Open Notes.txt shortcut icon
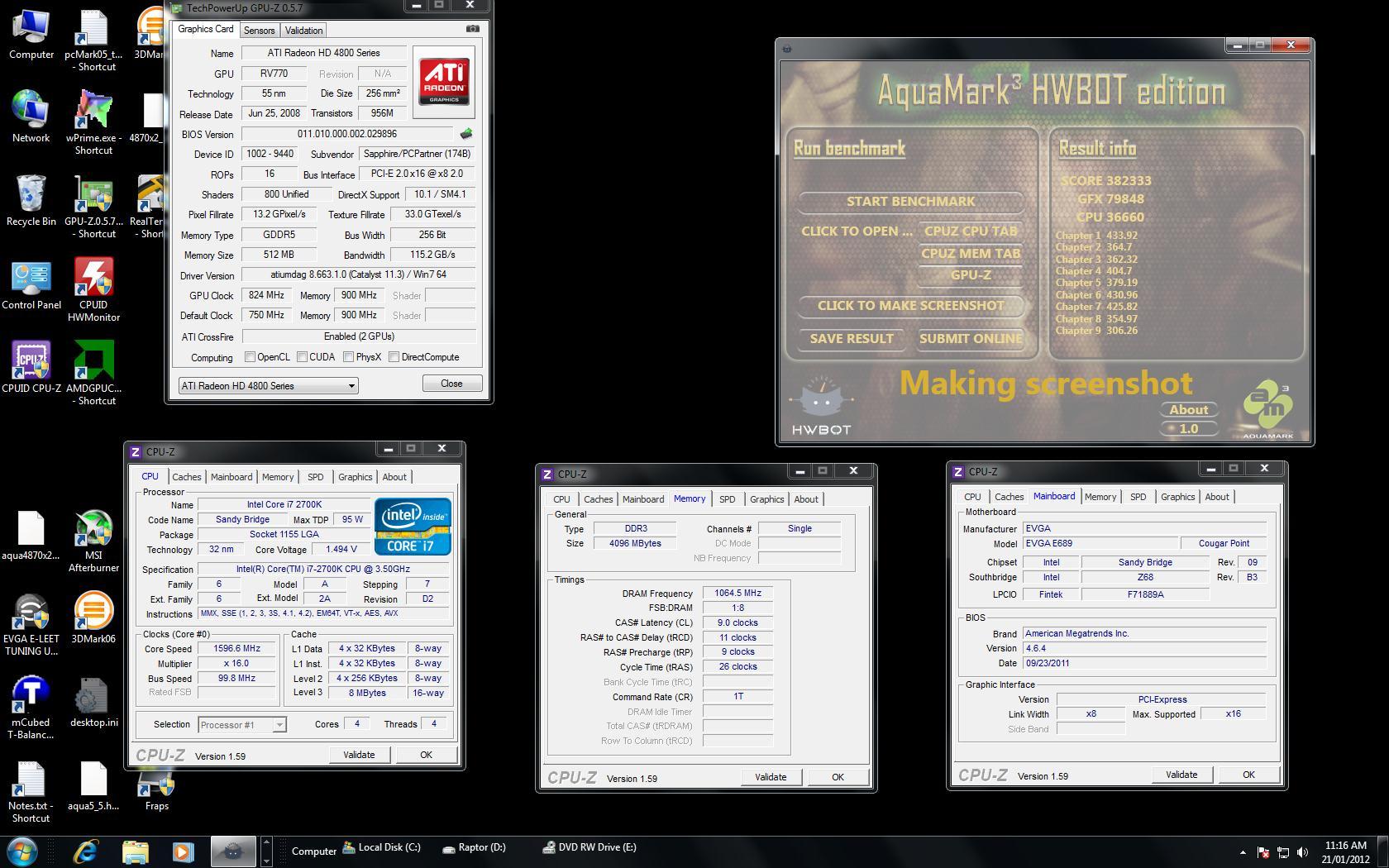The height and width of the screenshot is (868, 1389). (x=31, y=792)
